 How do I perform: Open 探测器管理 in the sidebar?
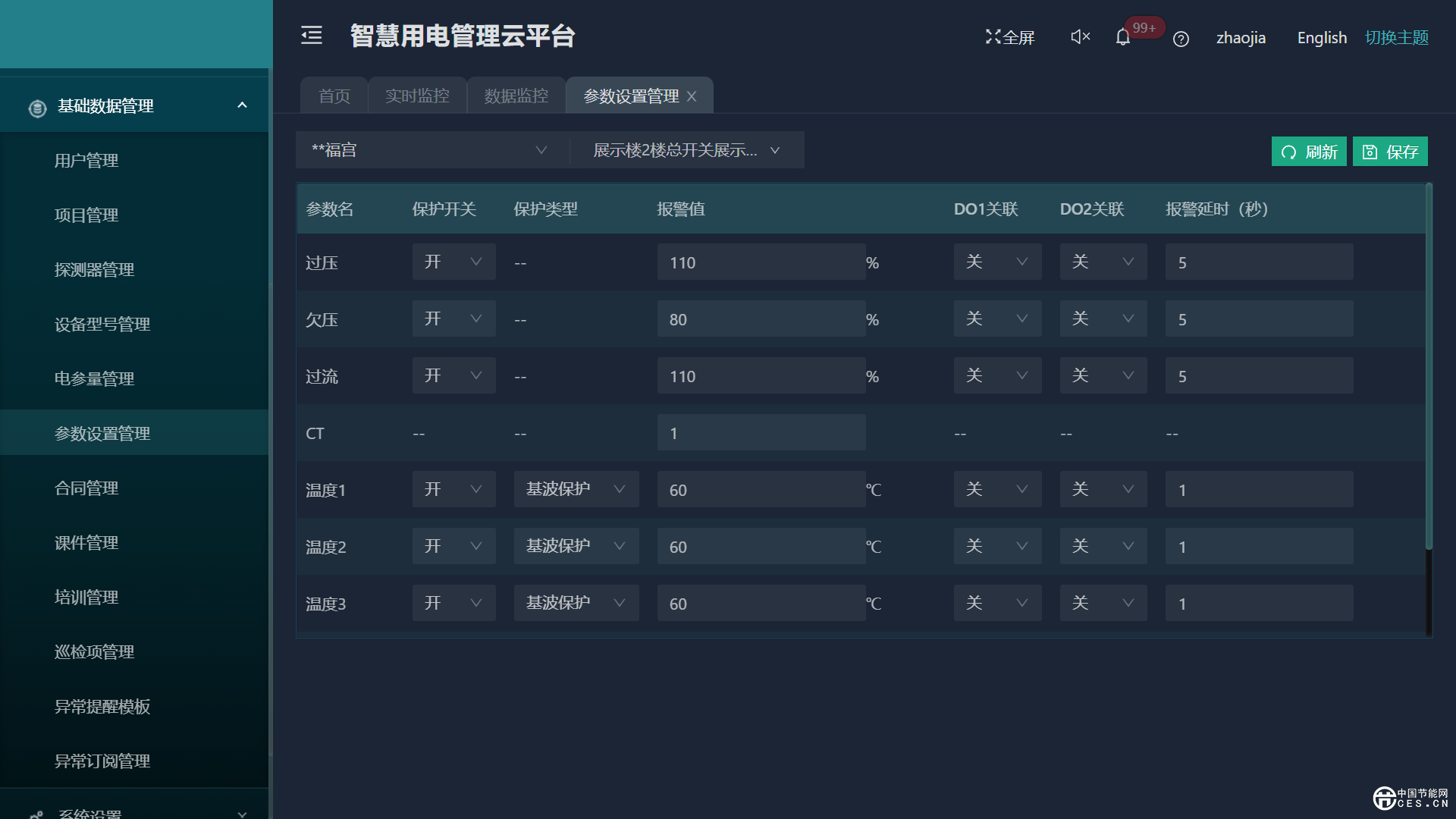click(x=94, y=270)
